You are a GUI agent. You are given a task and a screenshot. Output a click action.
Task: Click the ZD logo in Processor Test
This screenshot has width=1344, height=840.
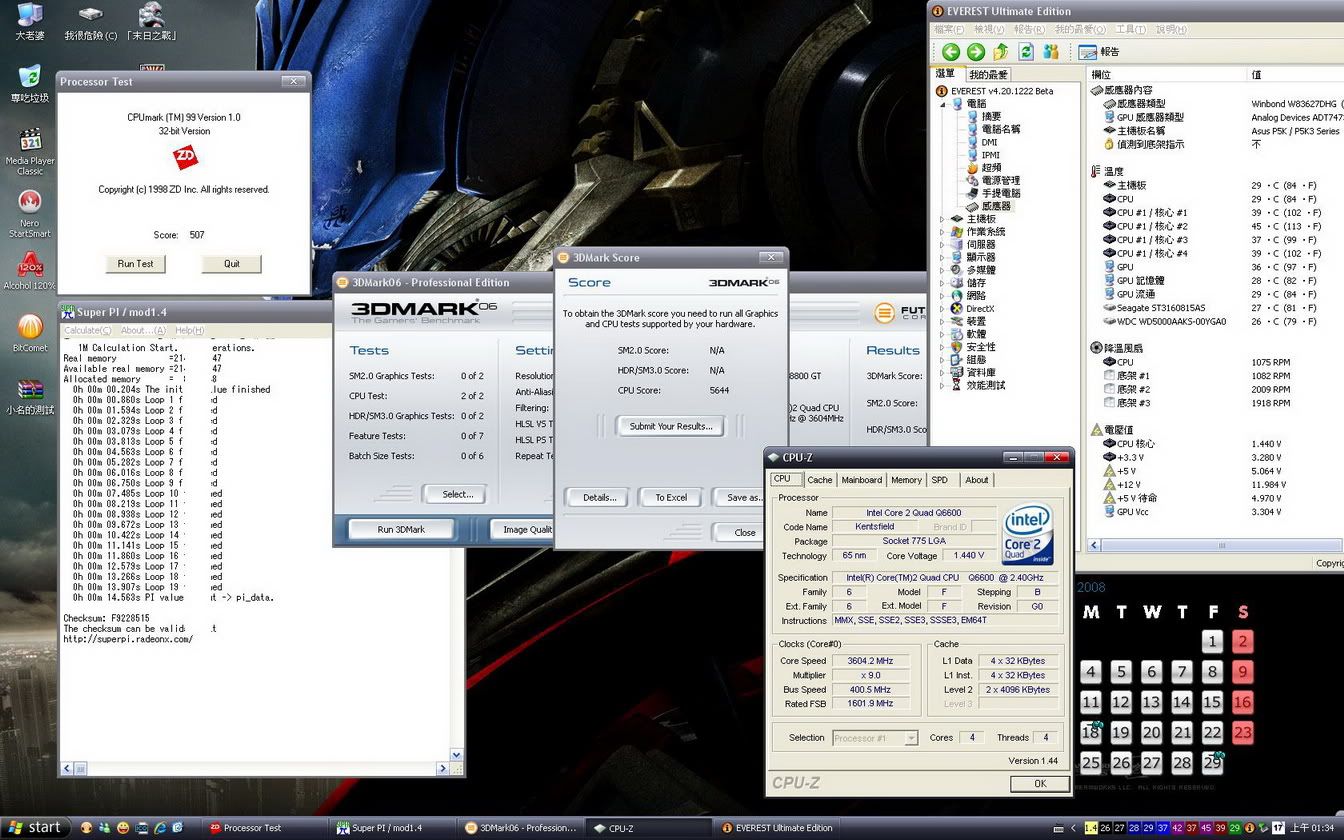(185, 157)
